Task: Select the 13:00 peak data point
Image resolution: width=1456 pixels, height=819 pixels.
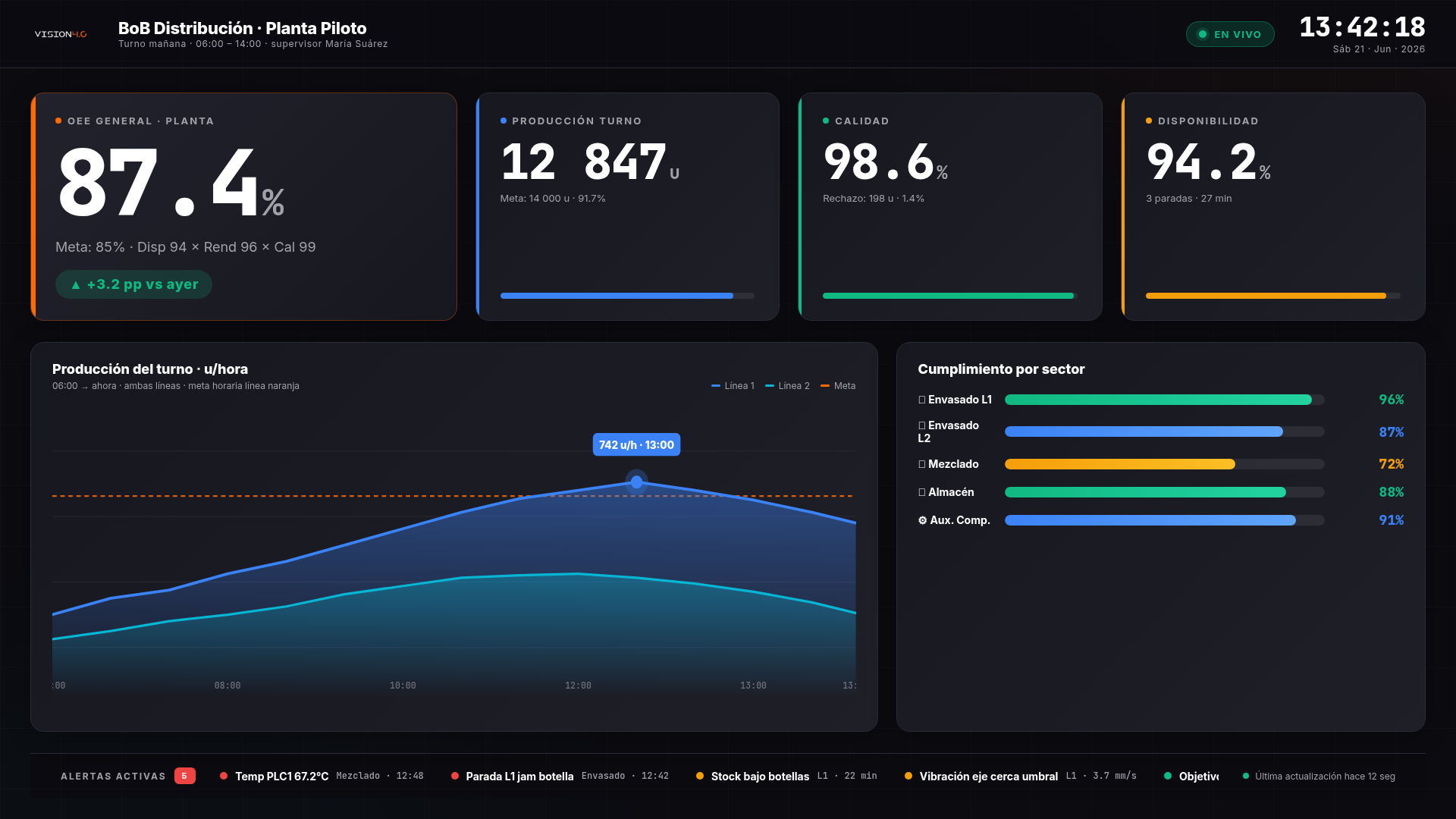Action: click(x=636, y=482)
